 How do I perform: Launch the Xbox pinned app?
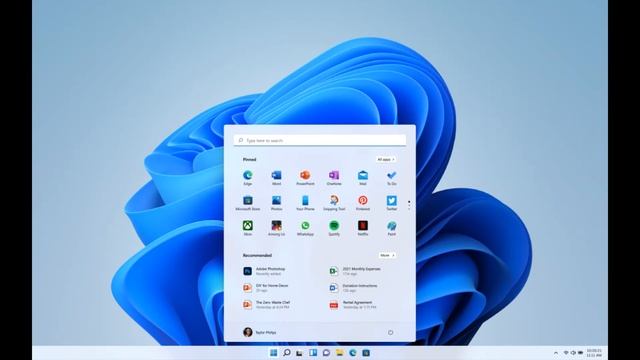(x=248, y=228)
